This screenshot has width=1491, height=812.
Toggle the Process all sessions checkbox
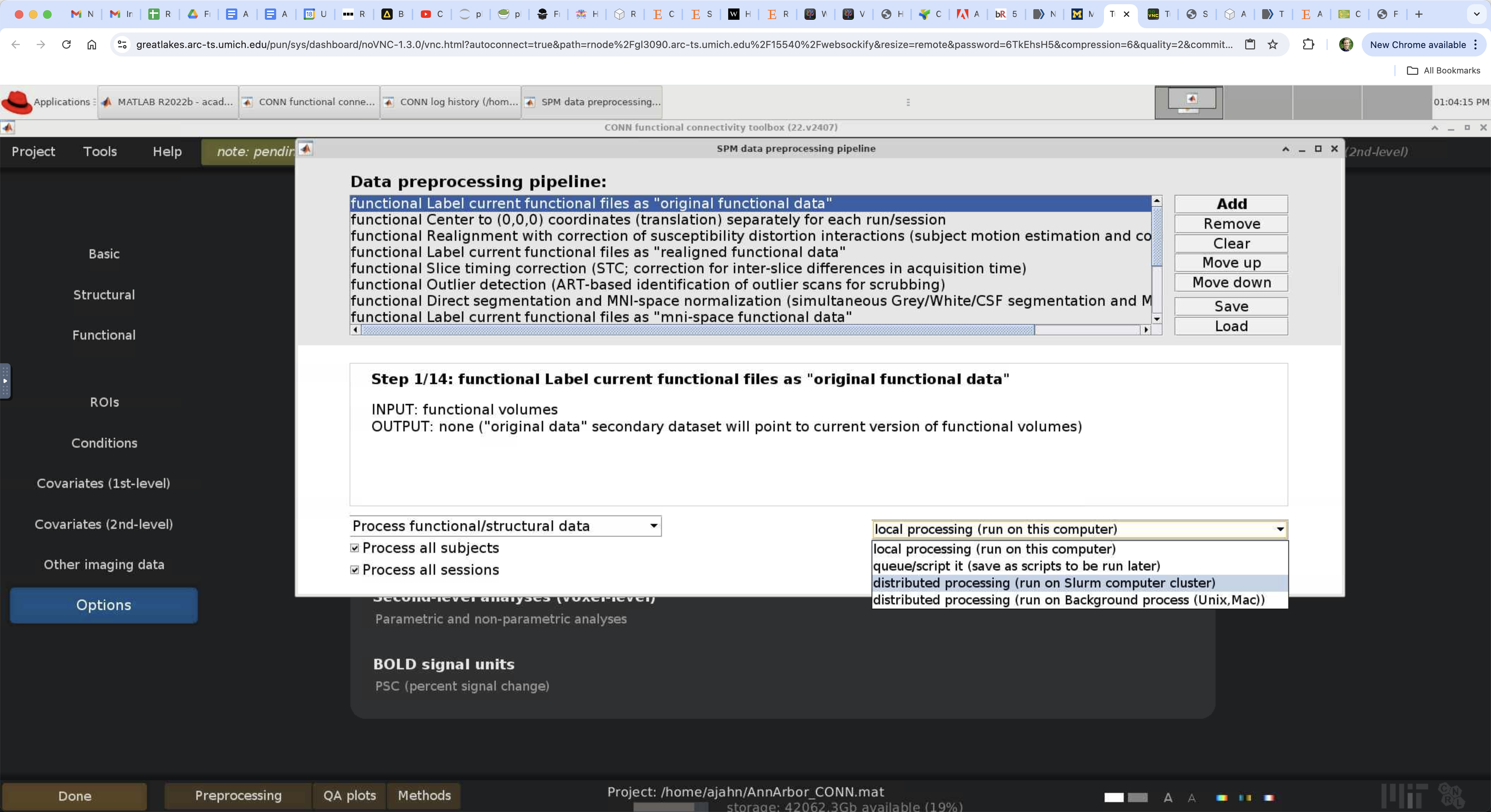coord(354,570)
